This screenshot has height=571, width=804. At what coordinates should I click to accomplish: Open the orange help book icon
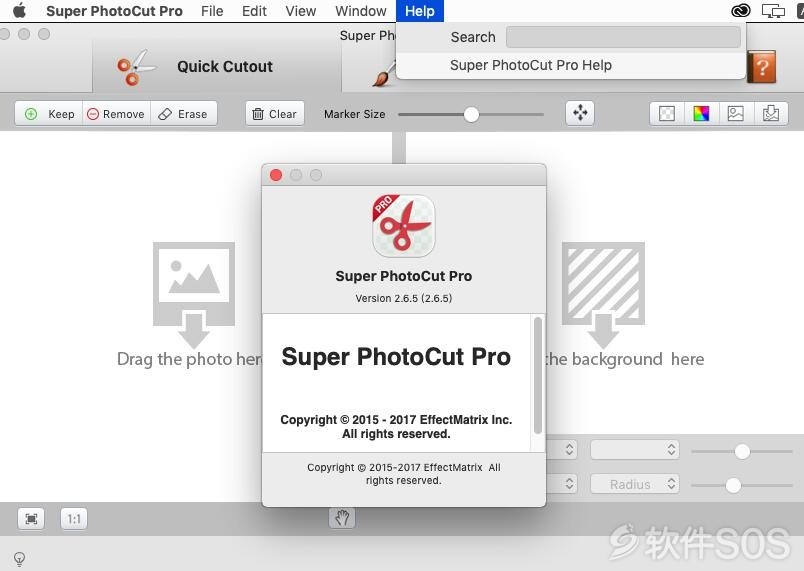(x=762, y=67)
